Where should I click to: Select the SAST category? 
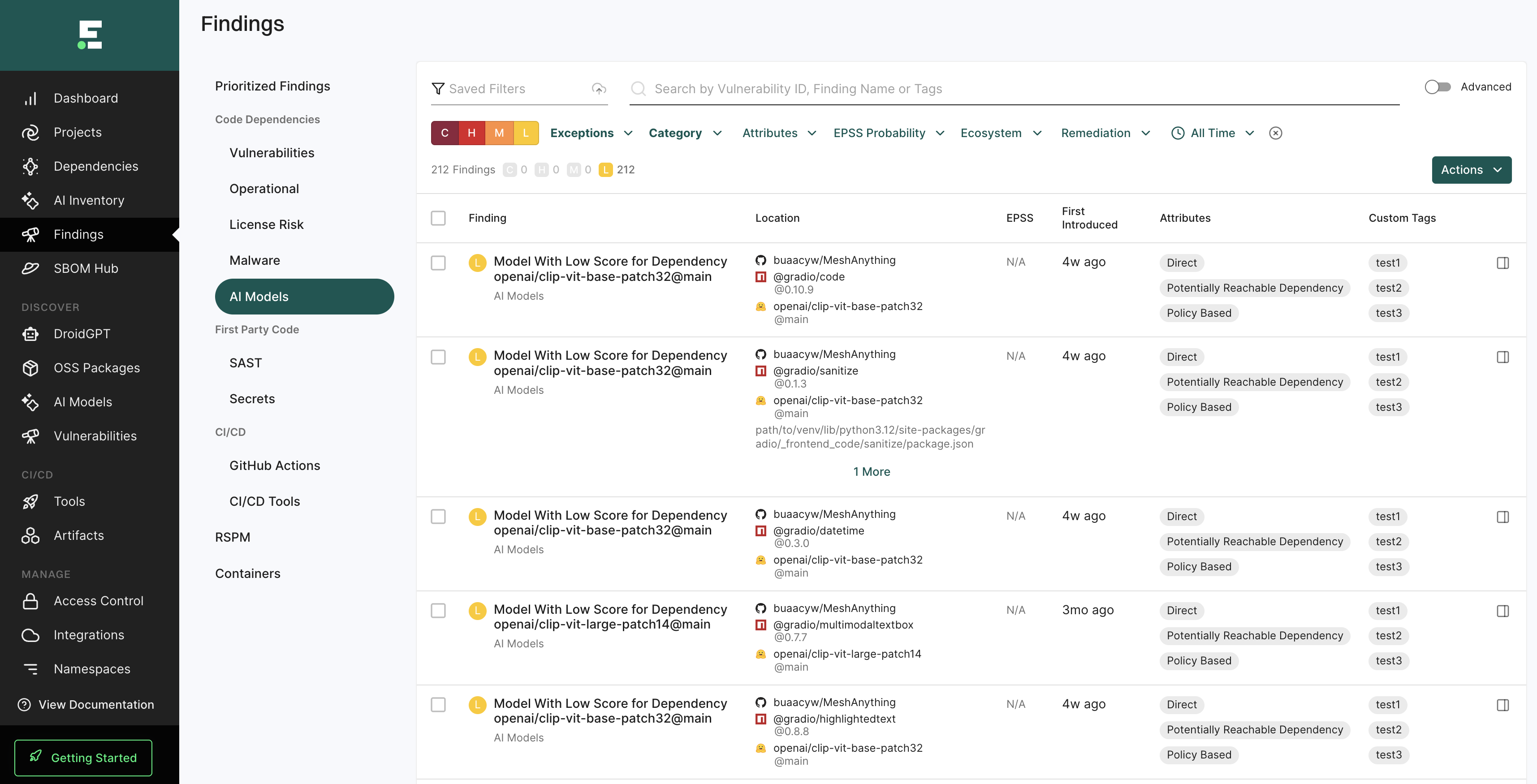246,363
